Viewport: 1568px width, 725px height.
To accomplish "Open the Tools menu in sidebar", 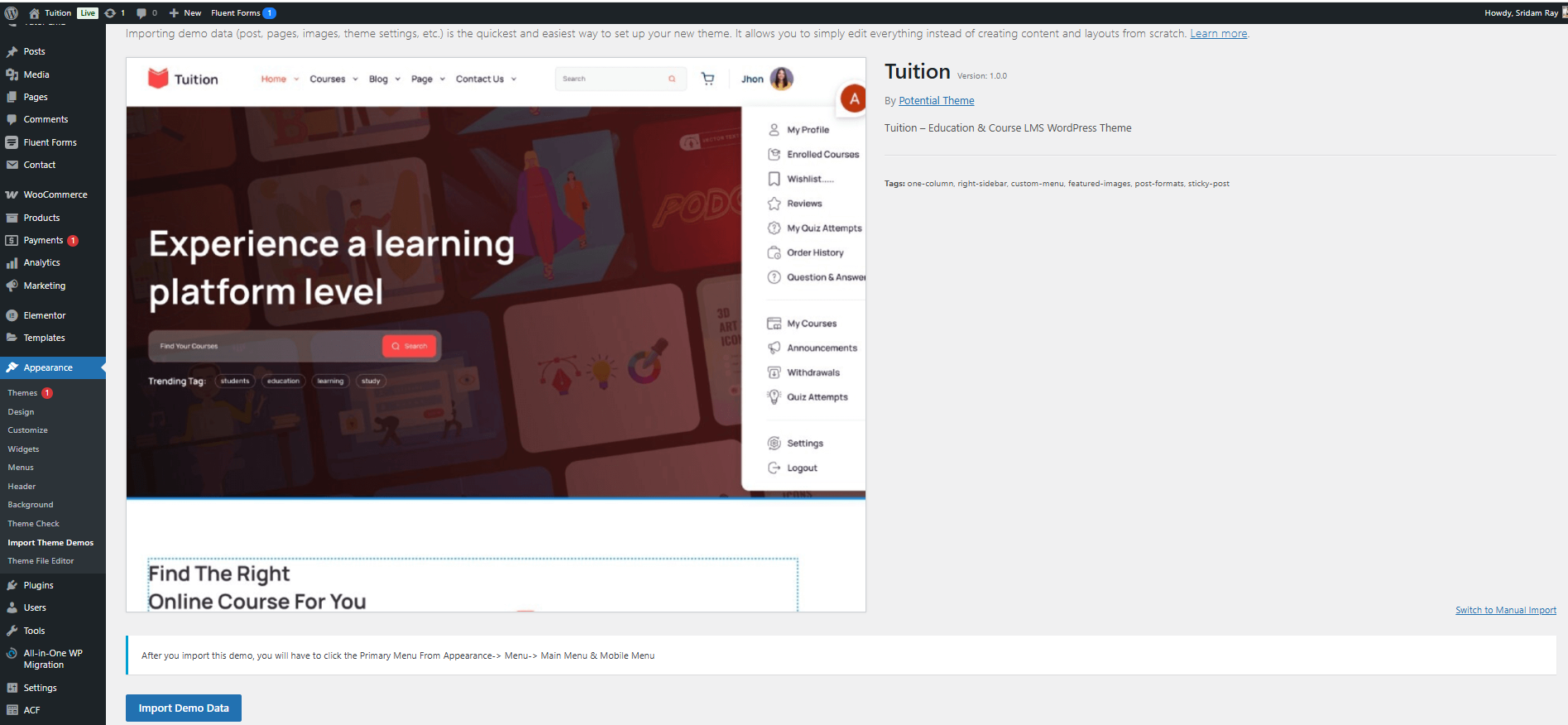I will [x=34, y=631].
